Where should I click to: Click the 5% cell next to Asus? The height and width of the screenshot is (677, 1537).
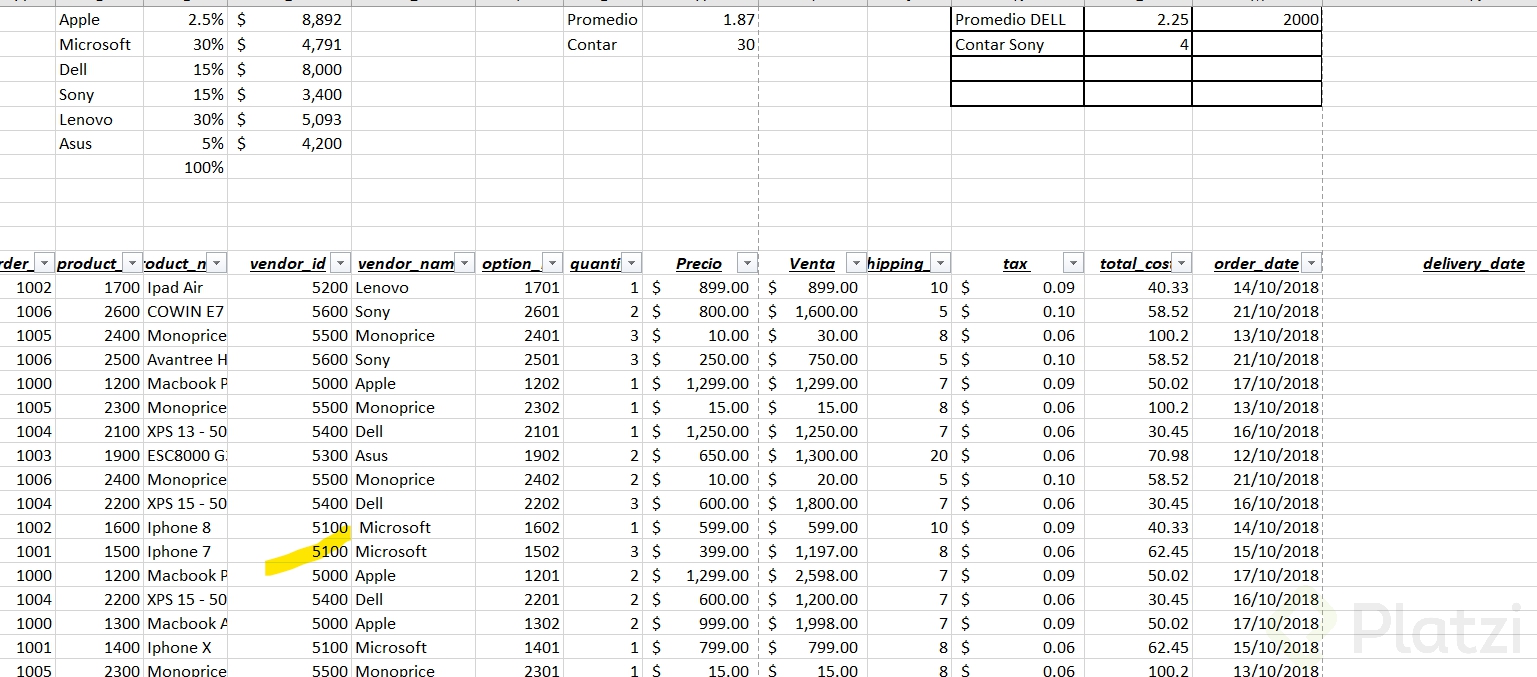pyautogui.click(x=185, y=143)
